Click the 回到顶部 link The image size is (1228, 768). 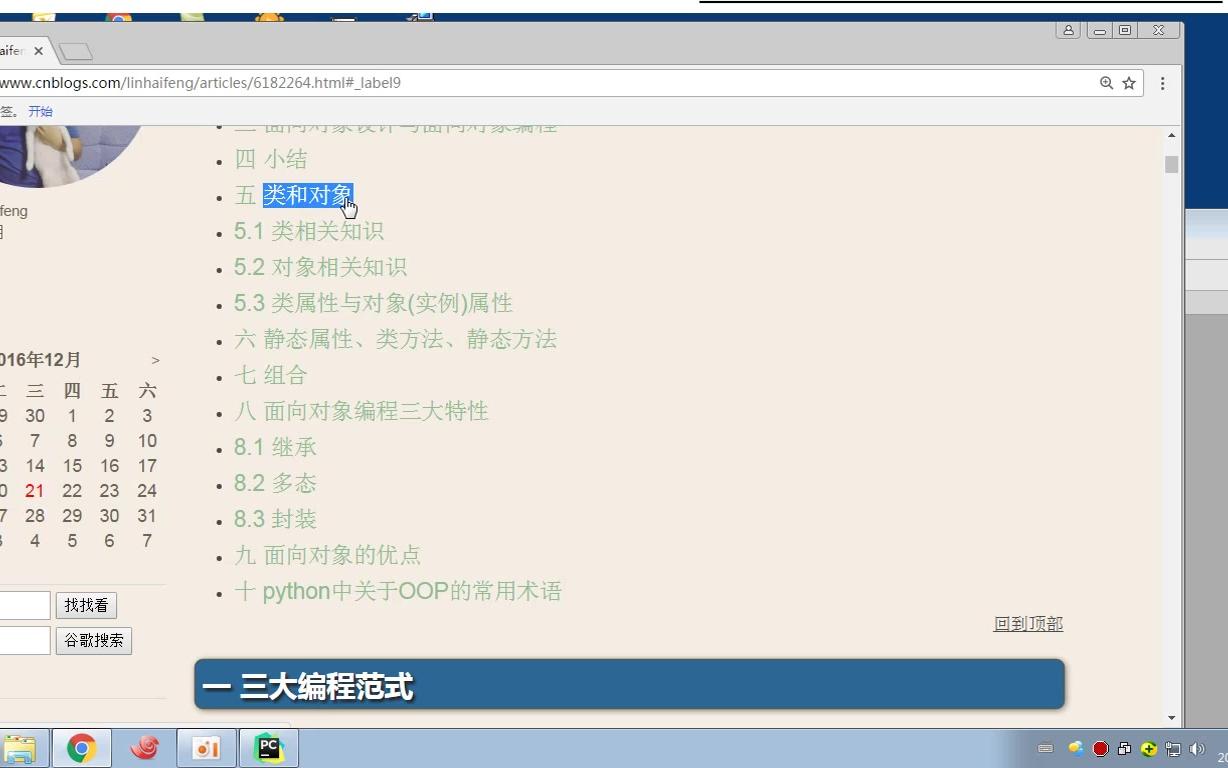click(1027, 623)
